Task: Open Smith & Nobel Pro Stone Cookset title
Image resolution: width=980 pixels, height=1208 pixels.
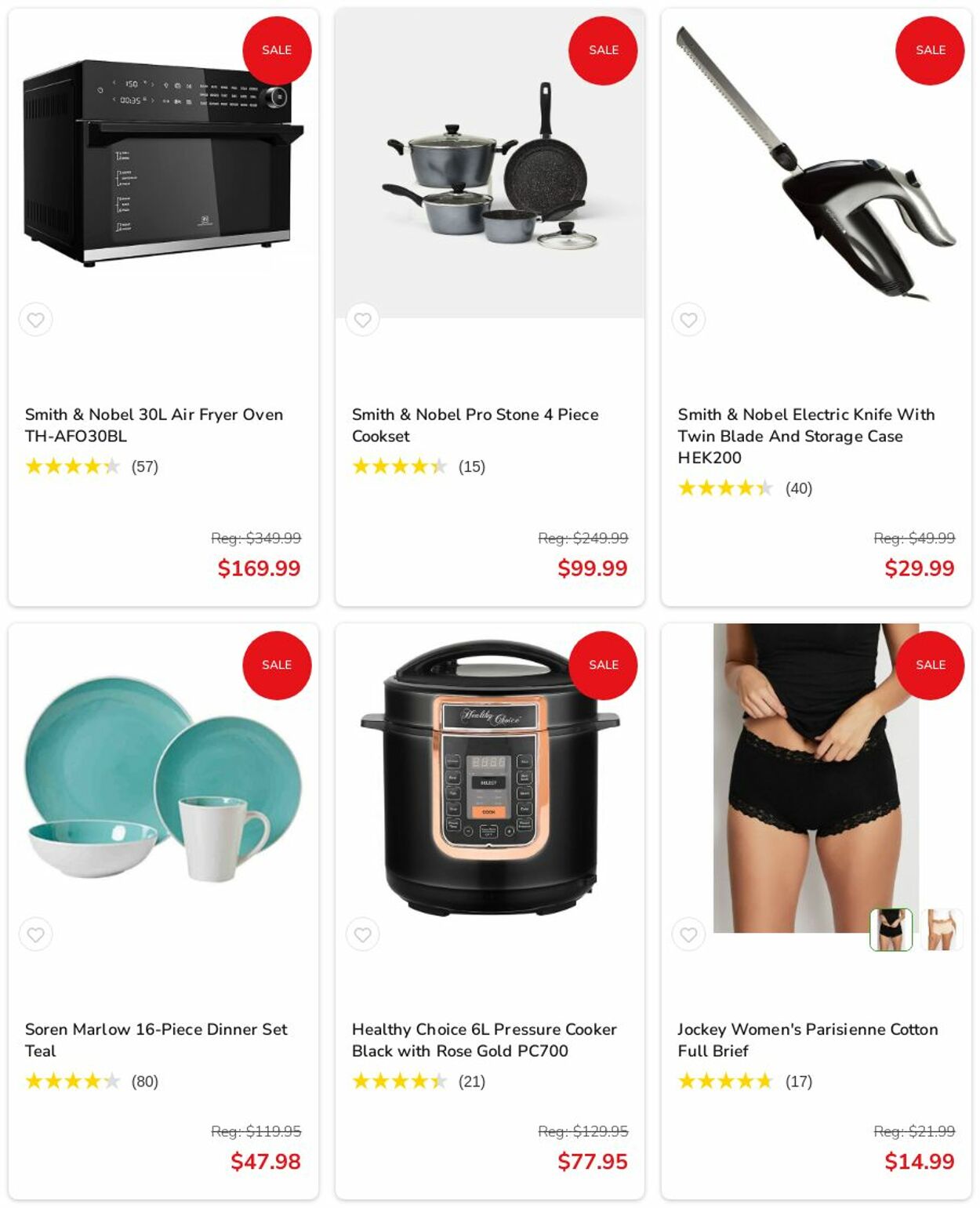Action: coord(475,425)
